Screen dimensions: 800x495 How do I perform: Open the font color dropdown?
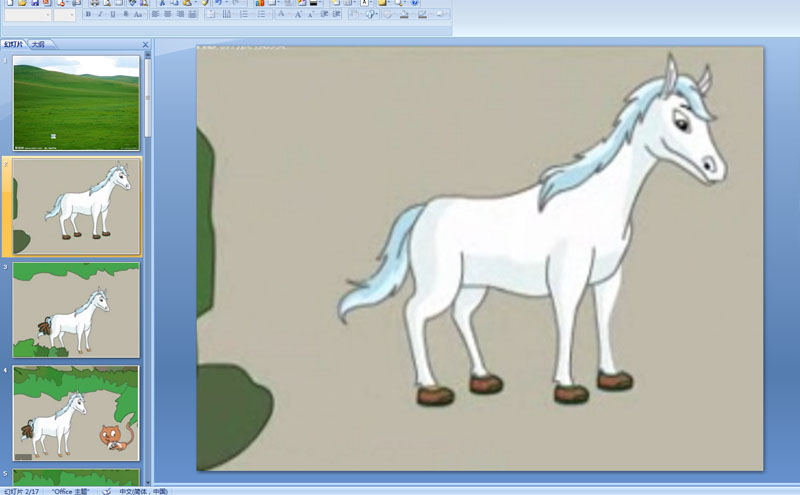[281, 14]
